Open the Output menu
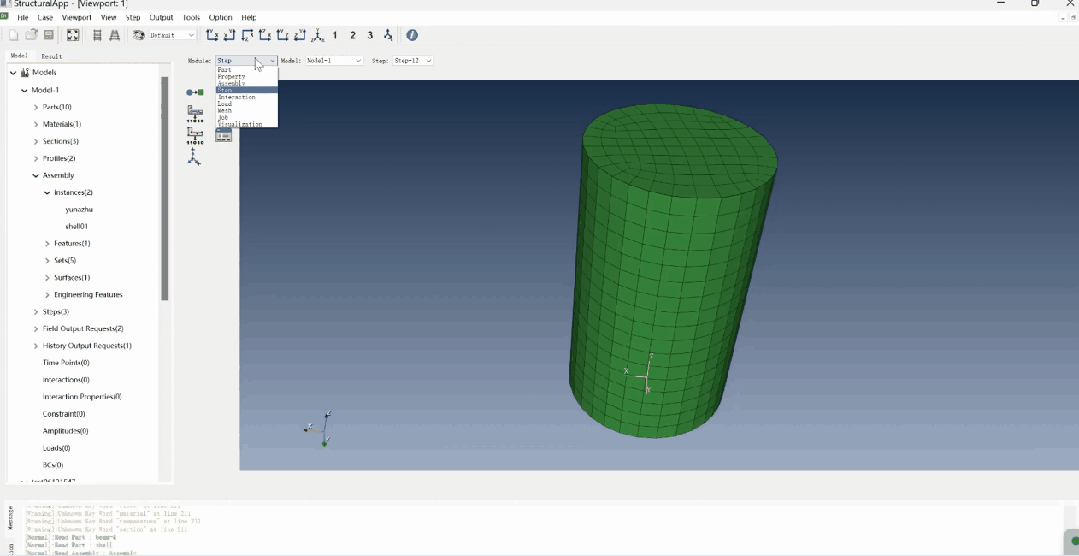This screenshot has width=1079, height=556. 162,17
